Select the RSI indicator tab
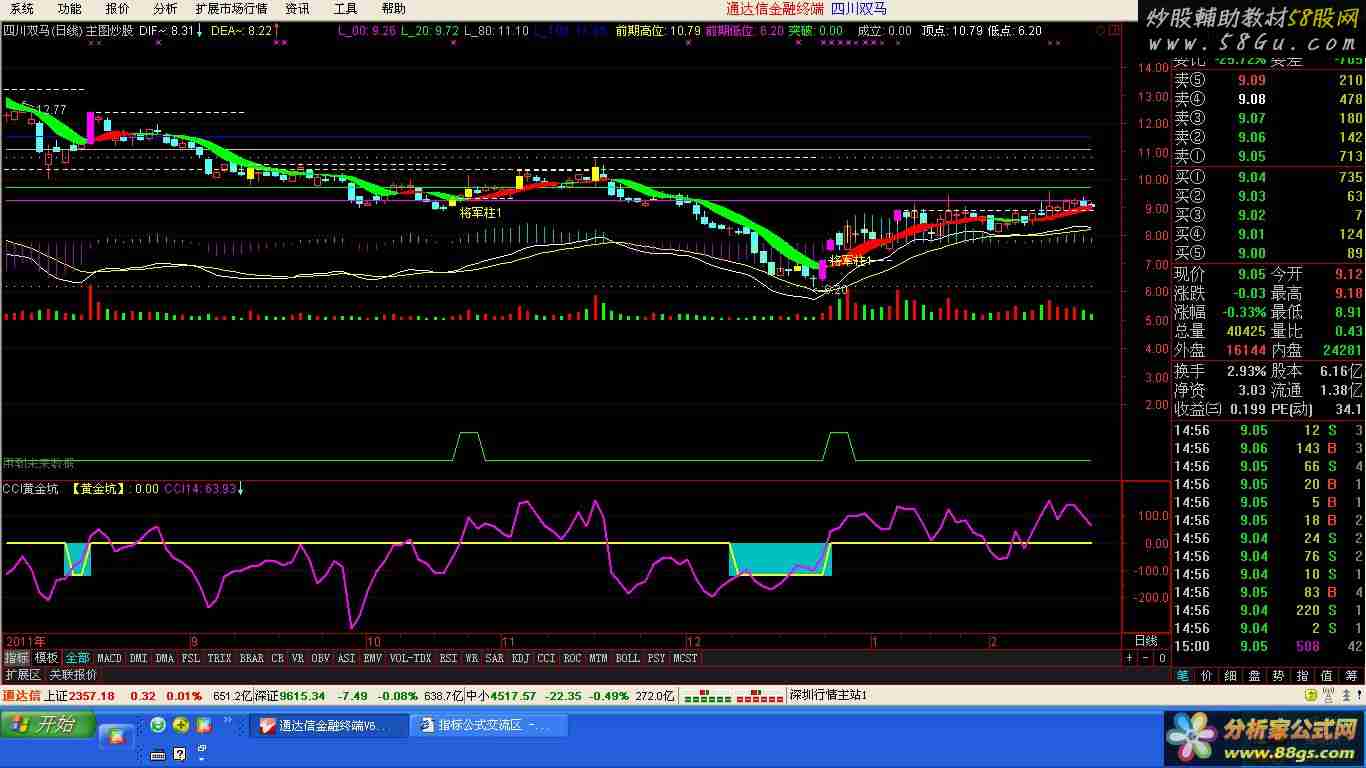 448,658
